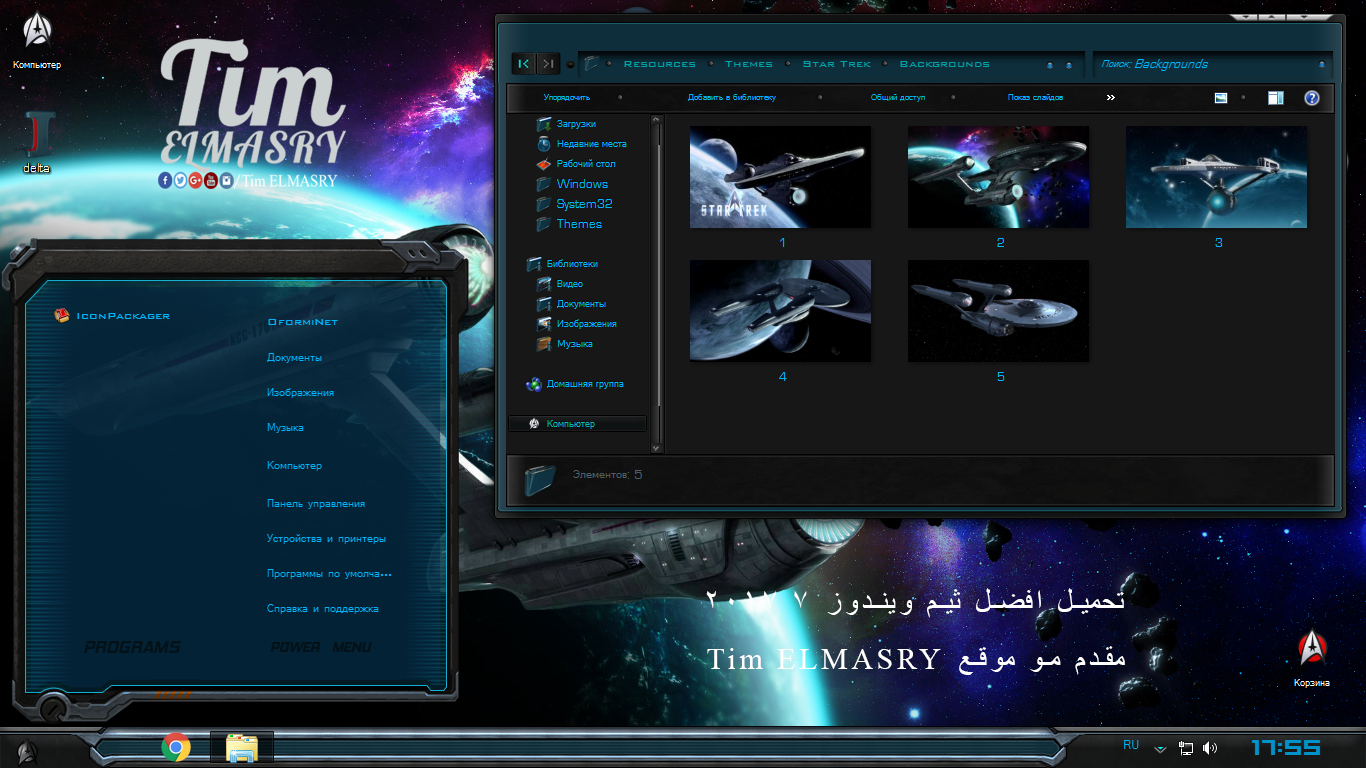The width and height of the screenshot is (1366, 768).
Task: Open Справка и поддержка in start menu
Action: click(x=322, y=609)
